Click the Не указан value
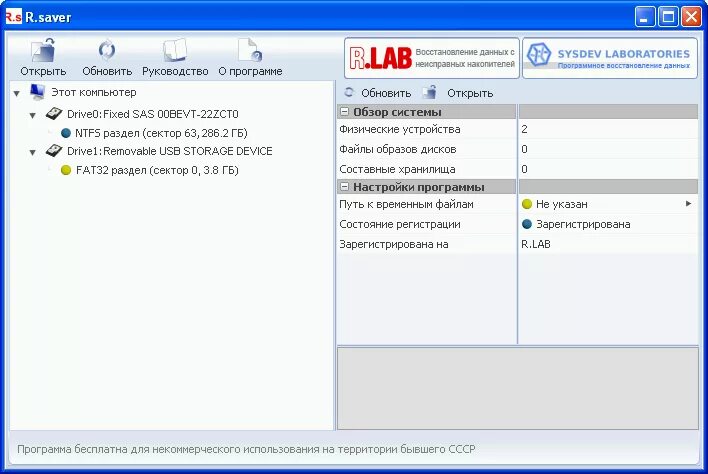The image size is (708, 474). pos(562,204)
